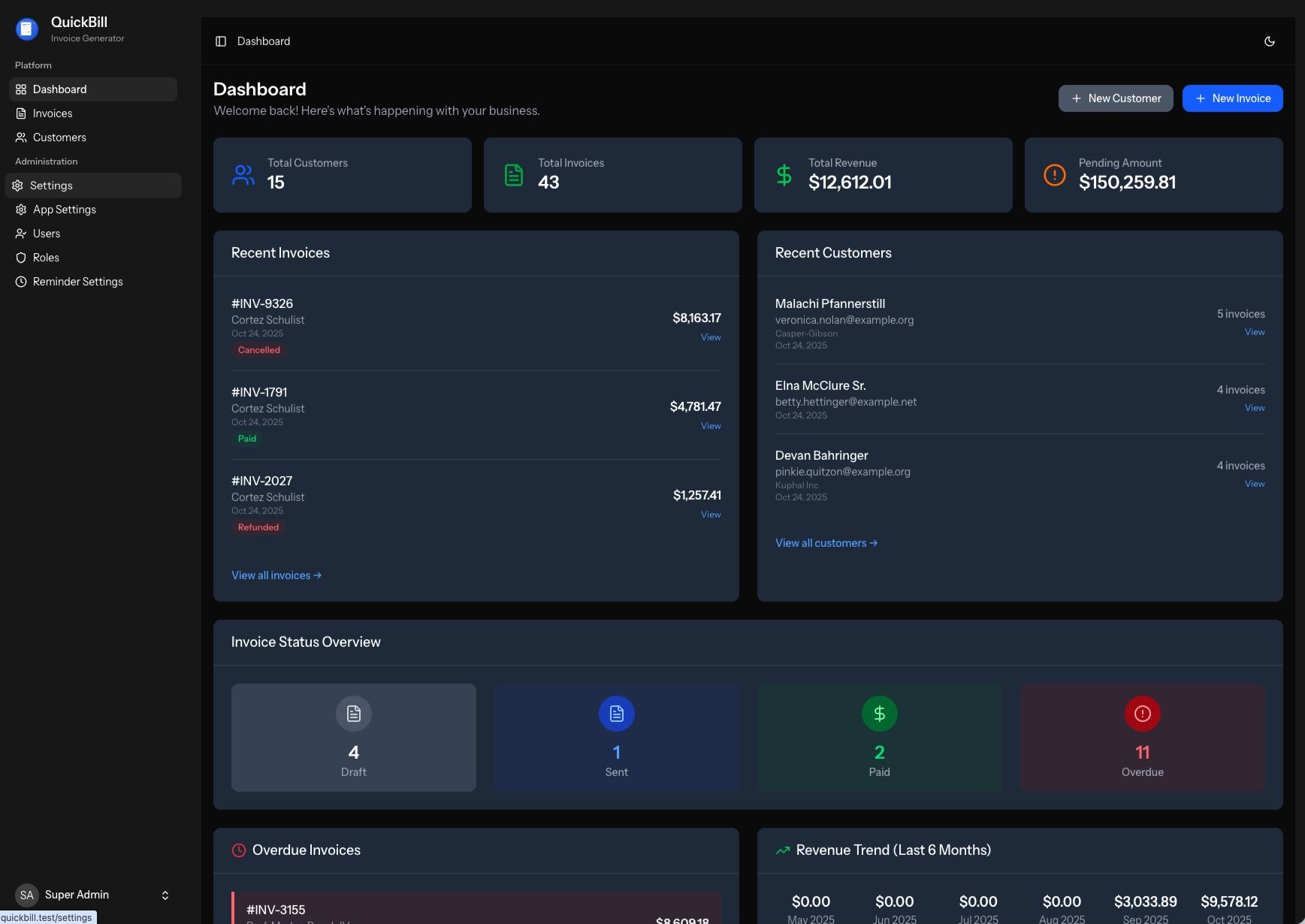Follow the View all invoices link

click(x=276, y=575)
